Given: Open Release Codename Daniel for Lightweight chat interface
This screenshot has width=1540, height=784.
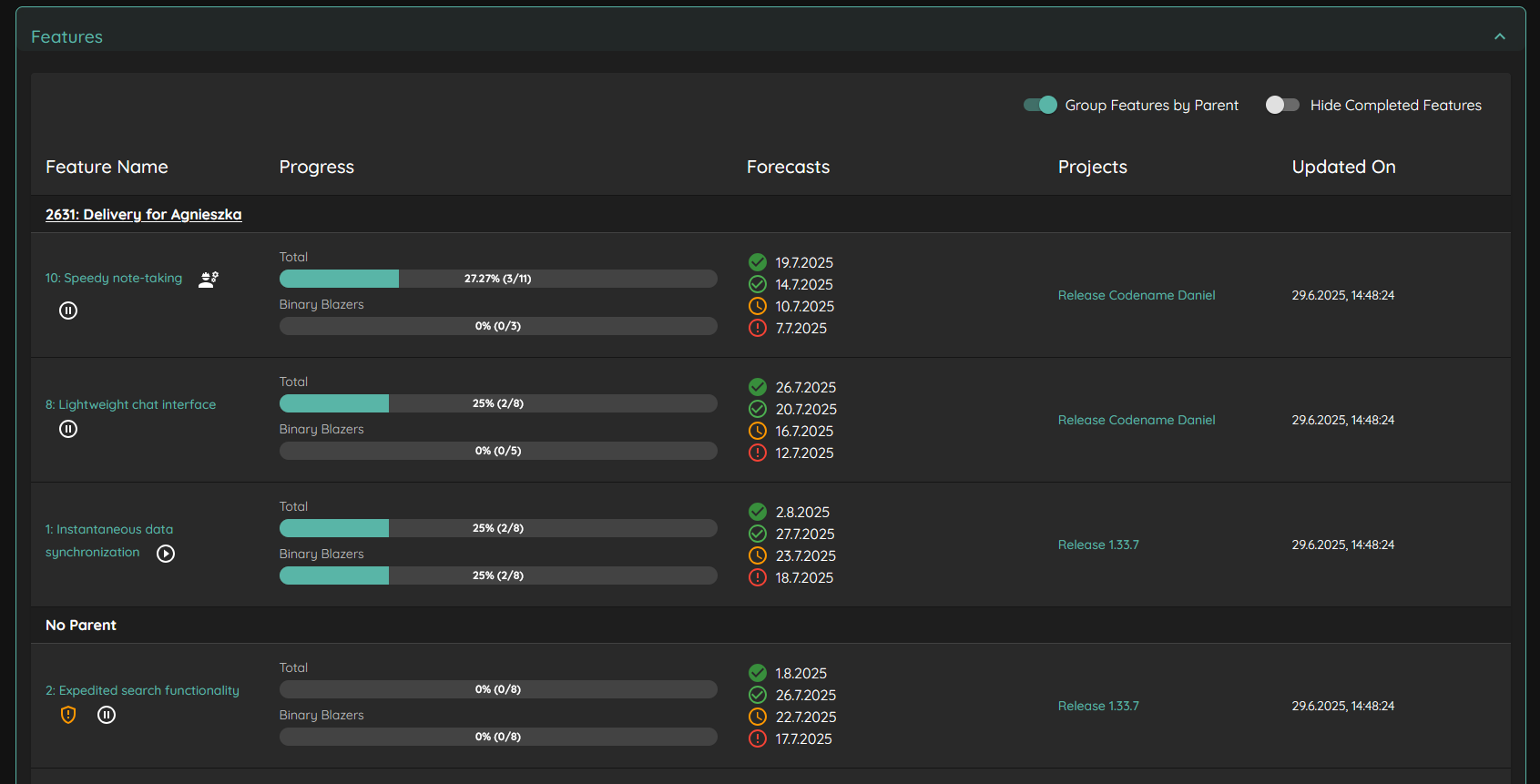Looking at the screenshot, I should [x=1137, y=420].
